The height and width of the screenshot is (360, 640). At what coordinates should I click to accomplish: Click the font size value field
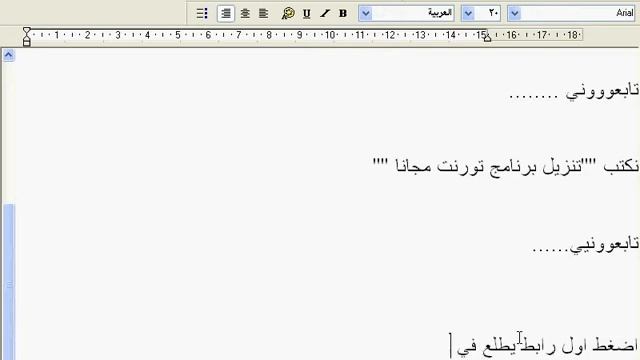(487, 13)
